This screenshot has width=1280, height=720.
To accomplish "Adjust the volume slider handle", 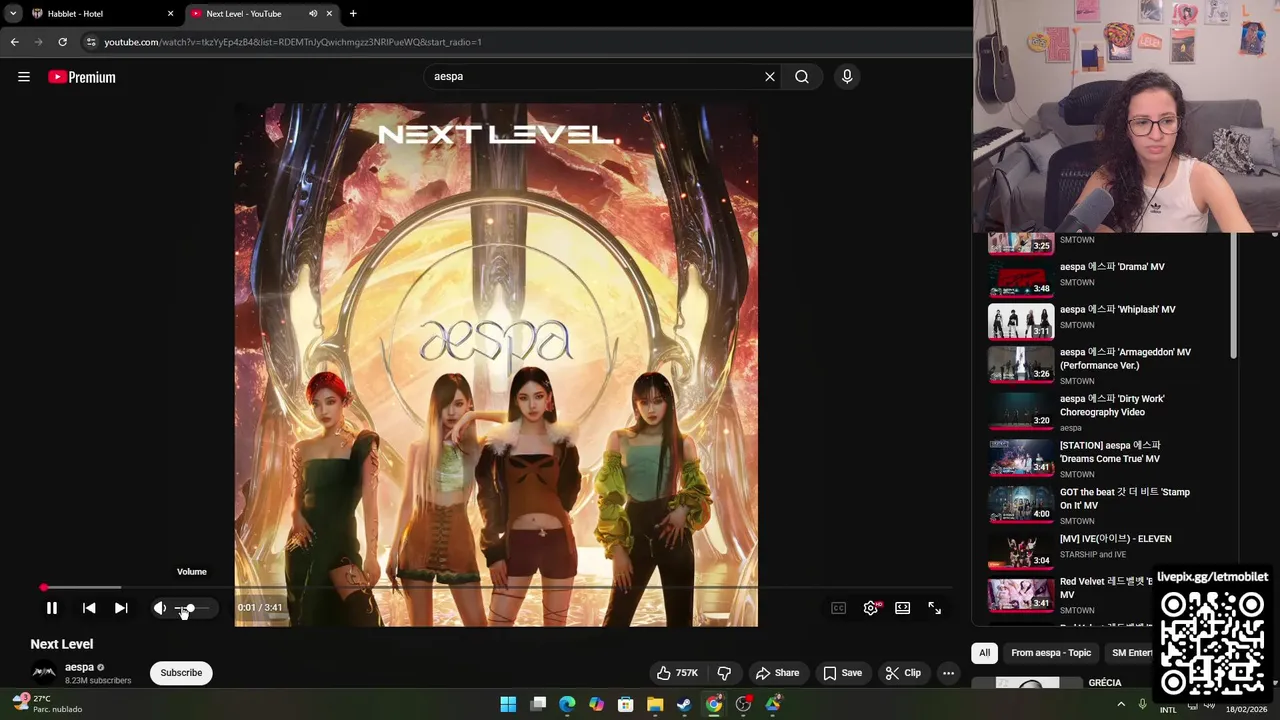I will coord(190,608).
